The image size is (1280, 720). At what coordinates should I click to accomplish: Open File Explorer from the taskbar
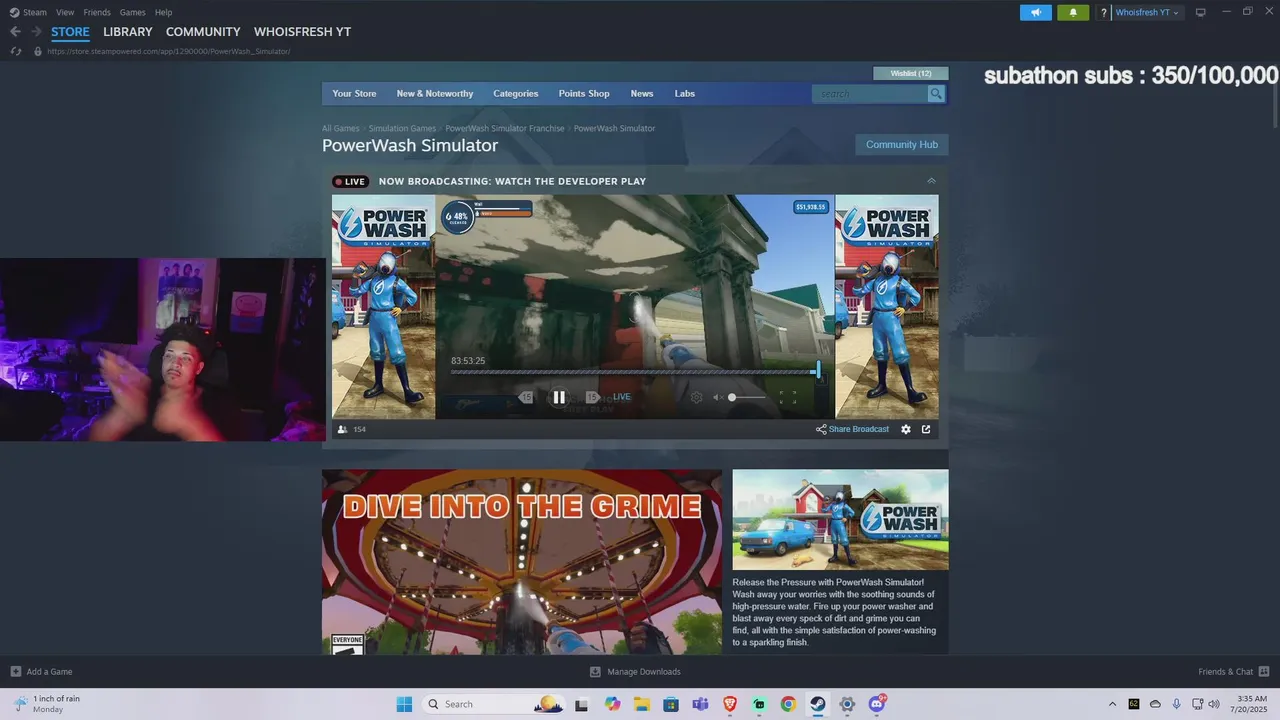[x=642, y=704]
